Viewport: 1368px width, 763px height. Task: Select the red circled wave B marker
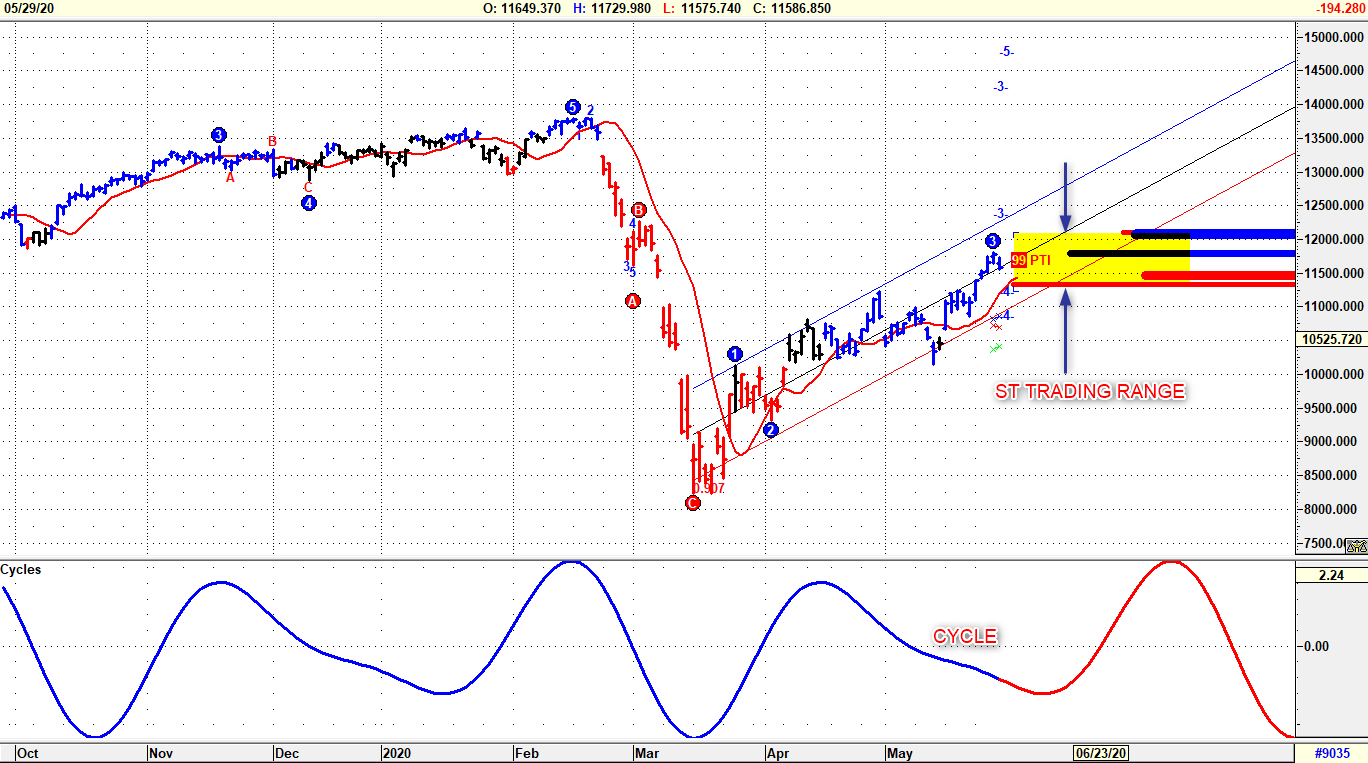pos(639,210)
